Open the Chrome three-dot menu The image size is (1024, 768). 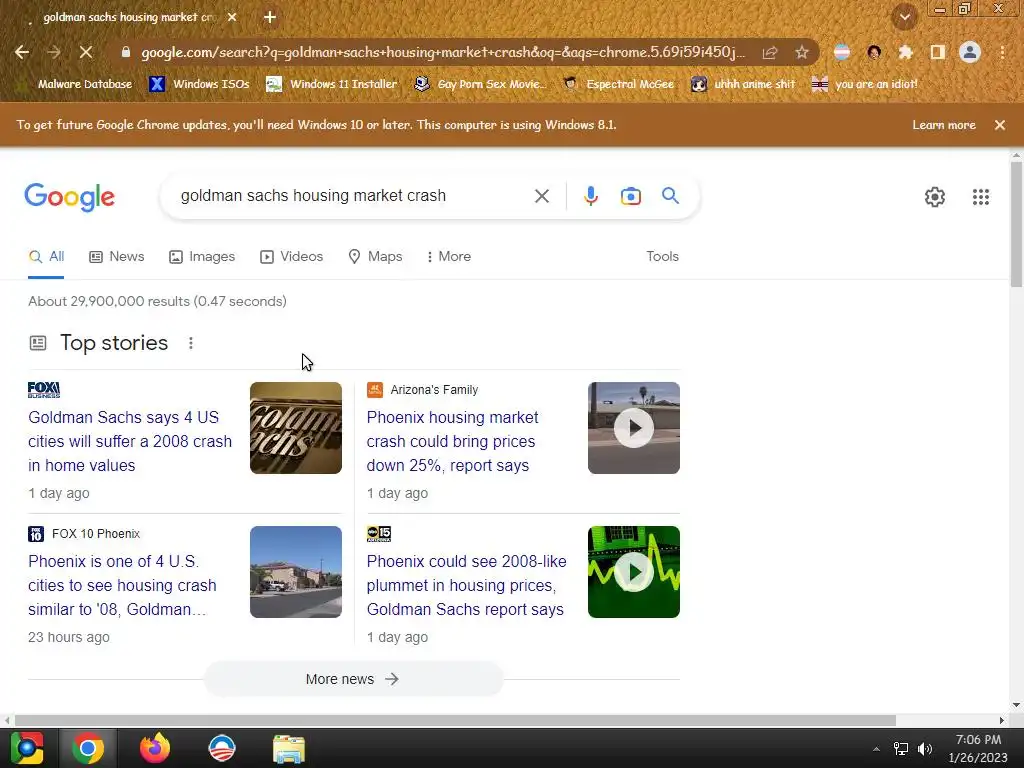pyautogui.click(x=1002, y=52)
